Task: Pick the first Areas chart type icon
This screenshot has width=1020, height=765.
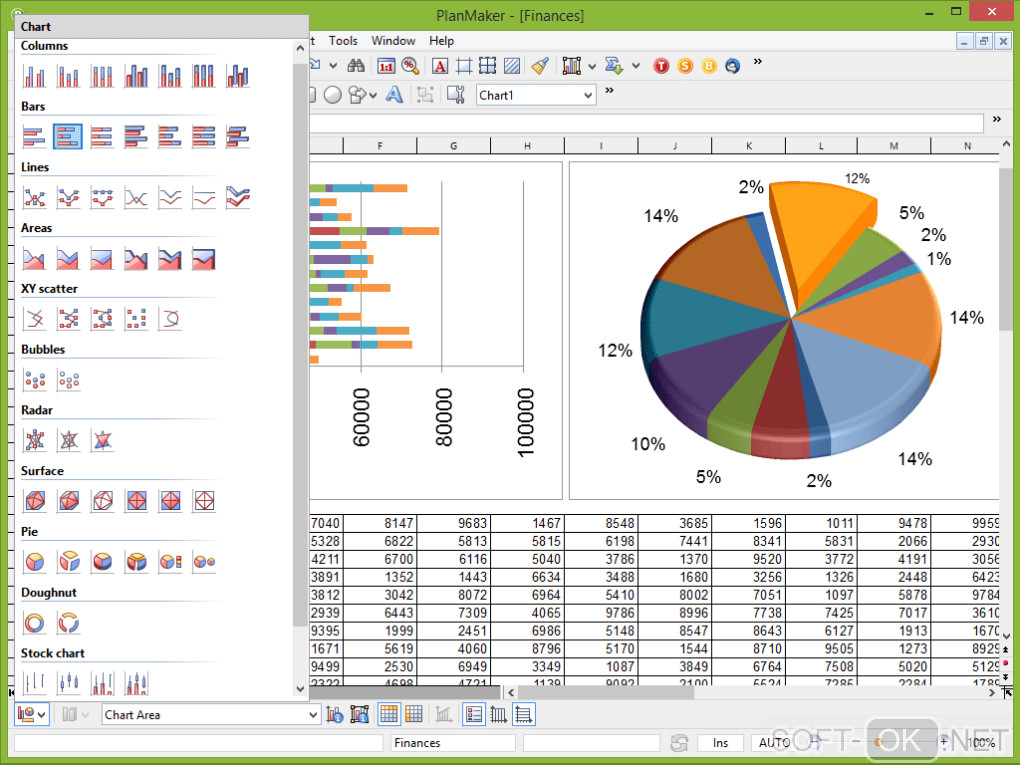Action: click(34, 258)
